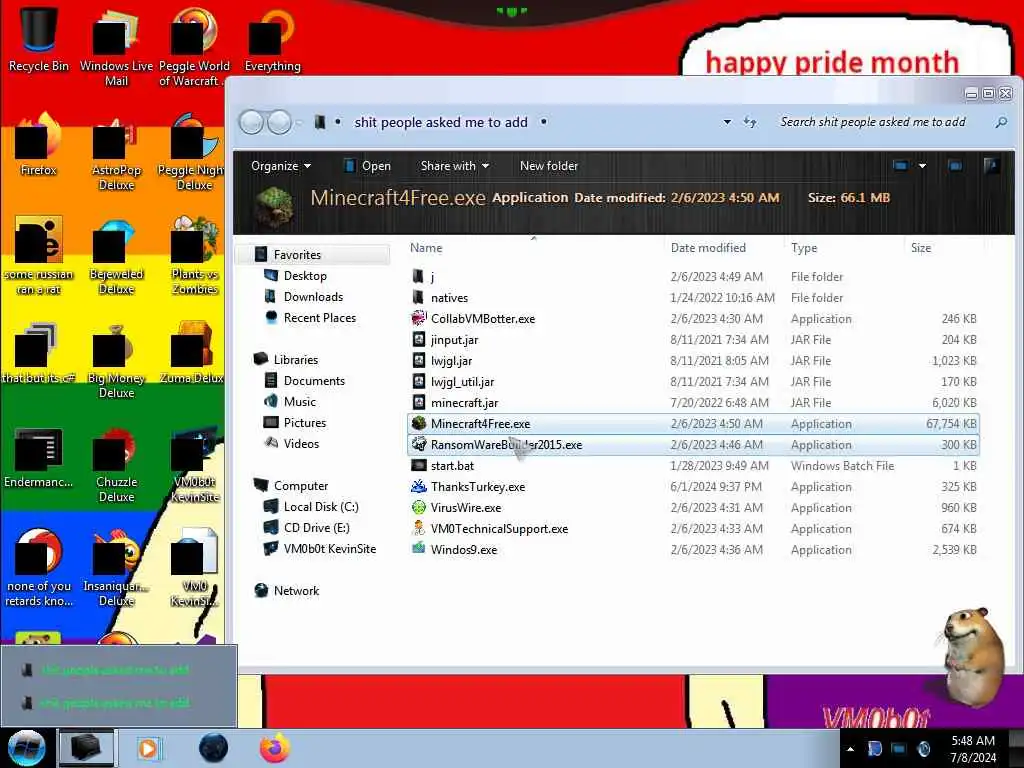Open Firefox from the taskbar
Screen dimensions: 1024x768
pyautogui.click(x=275, y=748)
